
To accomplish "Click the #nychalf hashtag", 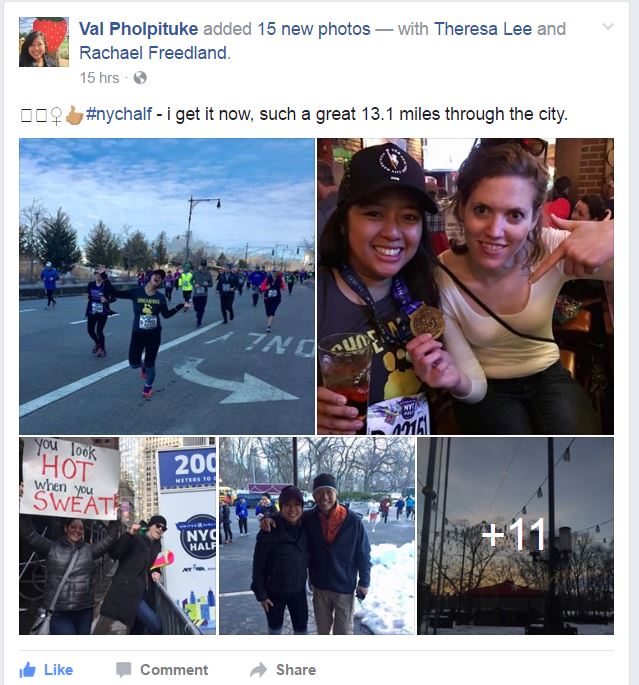I will (x=119, y=114).
